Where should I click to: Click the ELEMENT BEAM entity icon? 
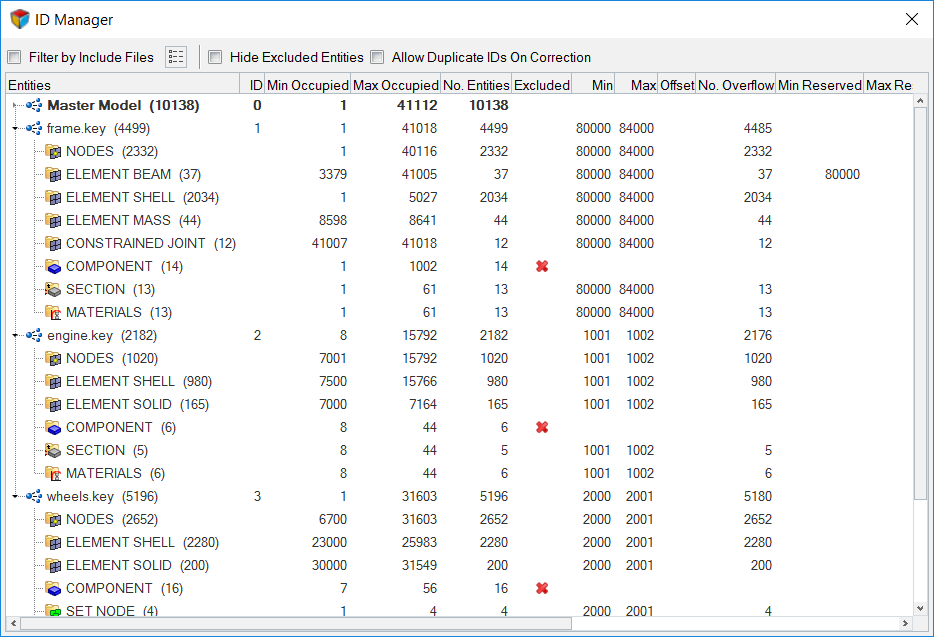53,174
